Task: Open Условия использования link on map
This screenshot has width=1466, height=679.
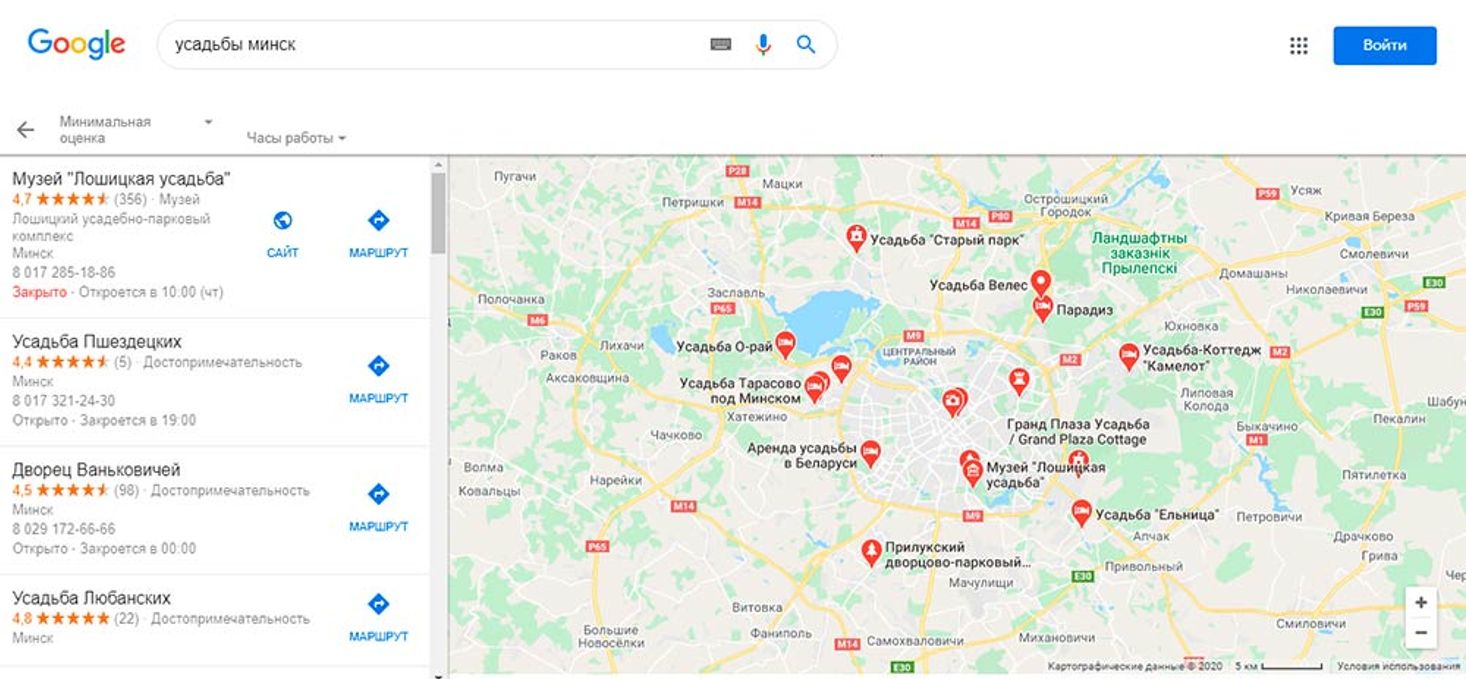Action: [x=1398, y=666]
